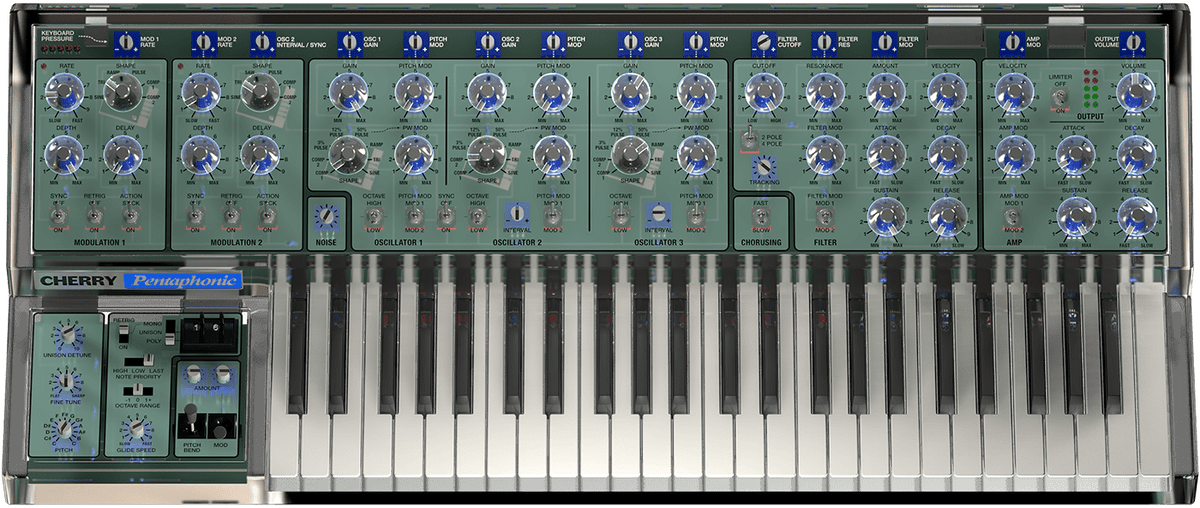Click the Osc 2 Gain pressure trimmer
Image resolution: width=1200 pixels, height=508 pixels.
pos(487,42)
